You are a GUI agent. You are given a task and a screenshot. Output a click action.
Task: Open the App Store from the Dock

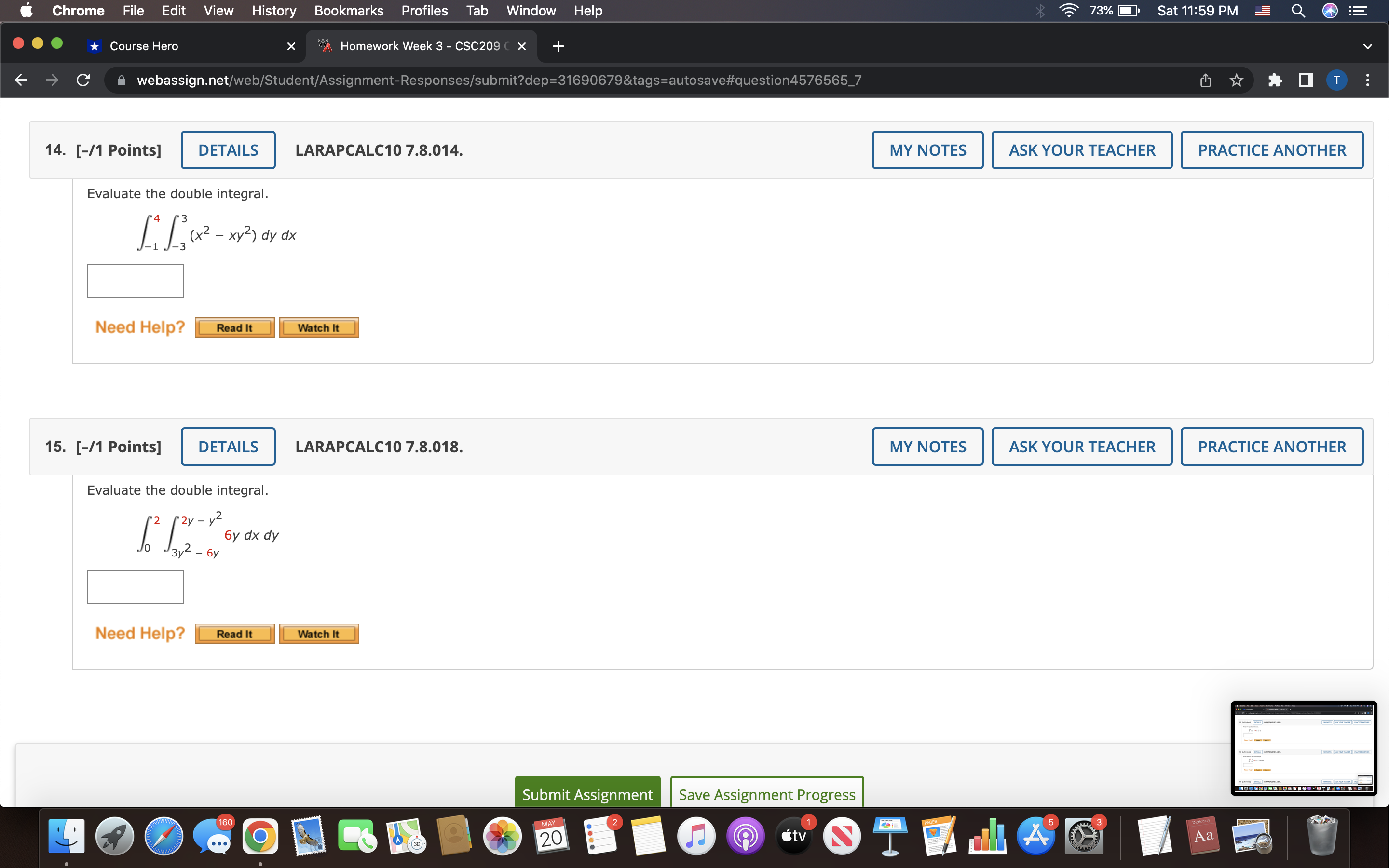click(x=1036, y=836)
